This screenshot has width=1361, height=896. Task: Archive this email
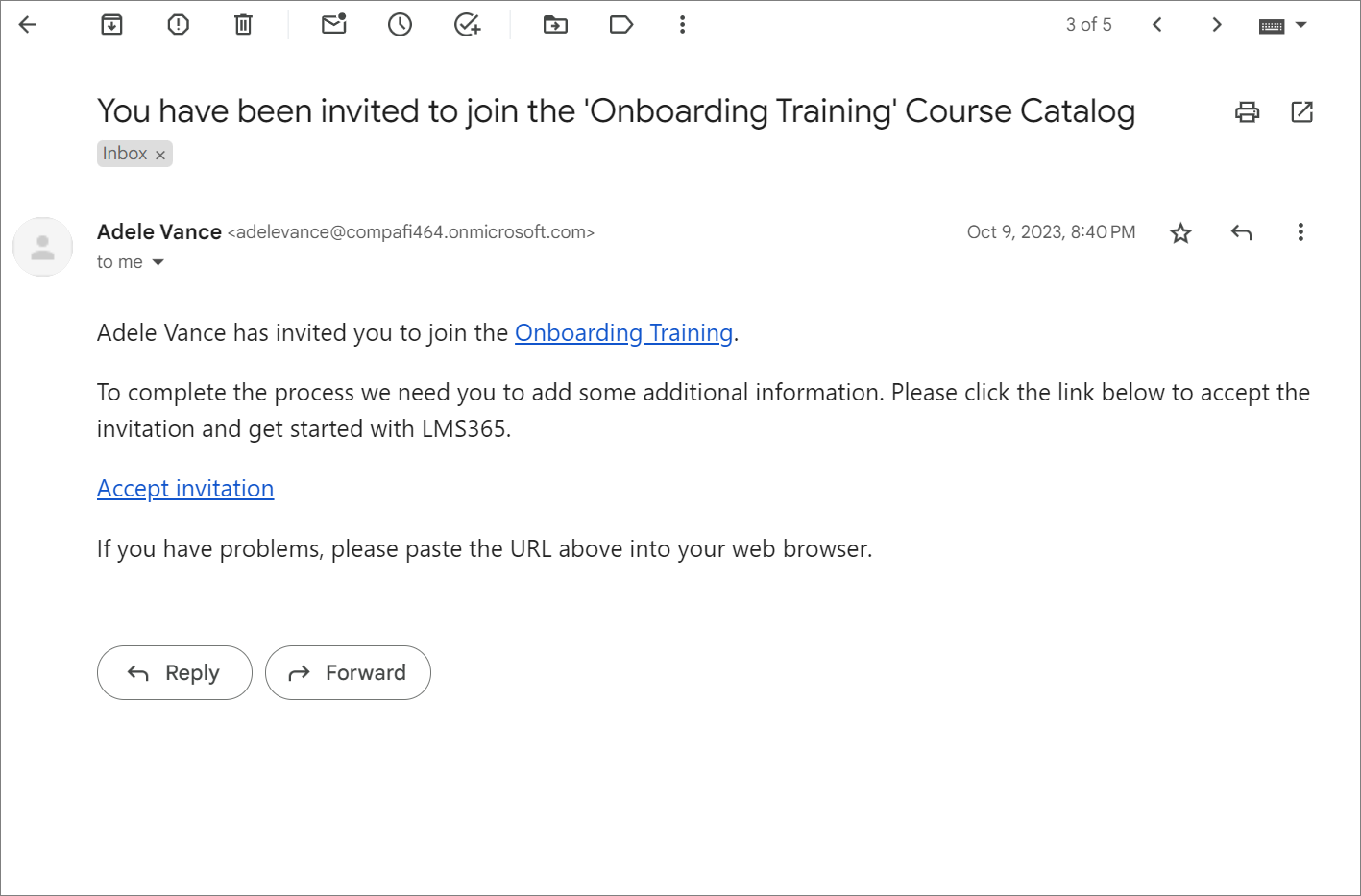point(112,25)
